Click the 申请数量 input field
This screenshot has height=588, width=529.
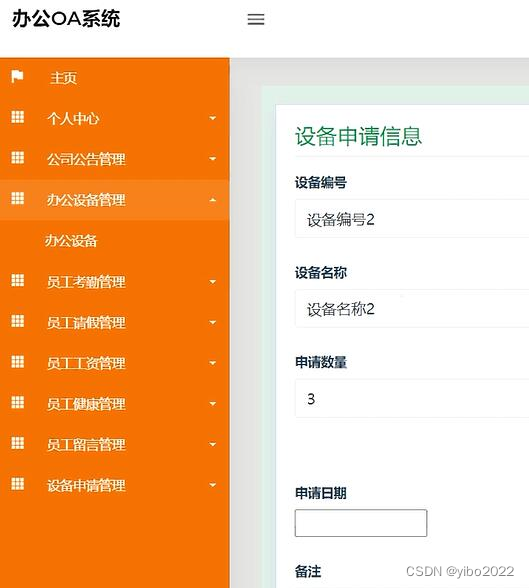click(412, 398)
